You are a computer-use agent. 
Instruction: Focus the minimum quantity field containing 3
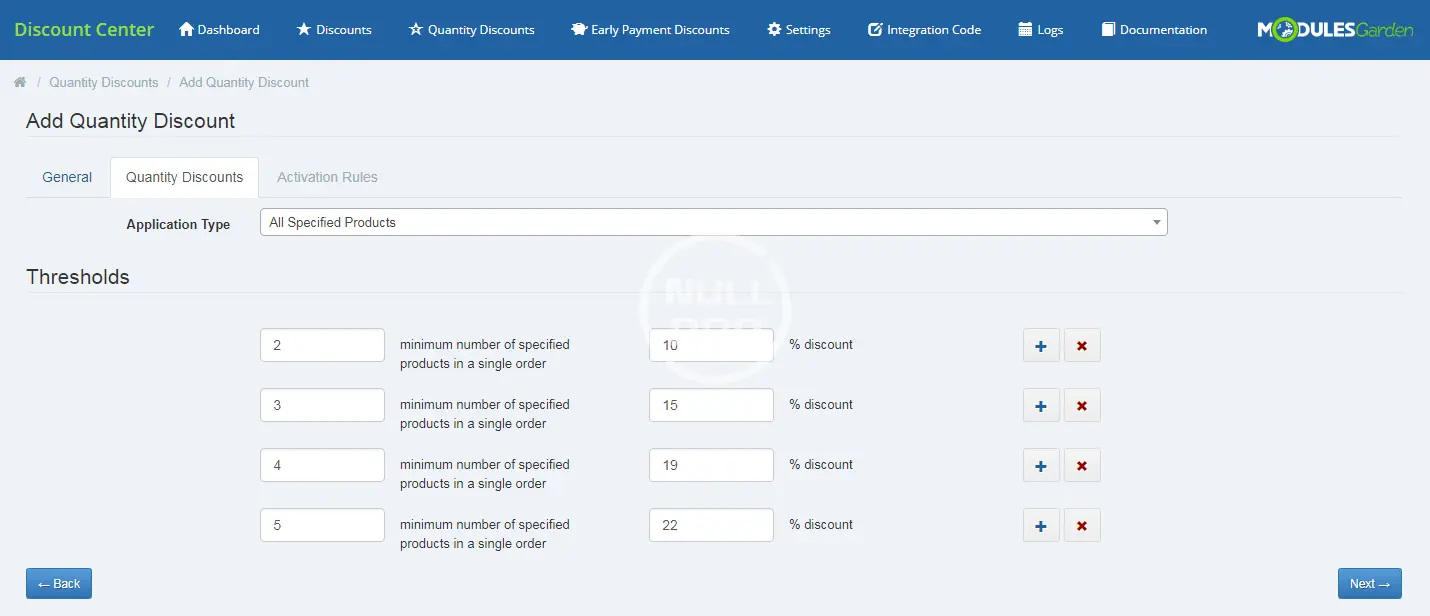(x=322, y=405)
